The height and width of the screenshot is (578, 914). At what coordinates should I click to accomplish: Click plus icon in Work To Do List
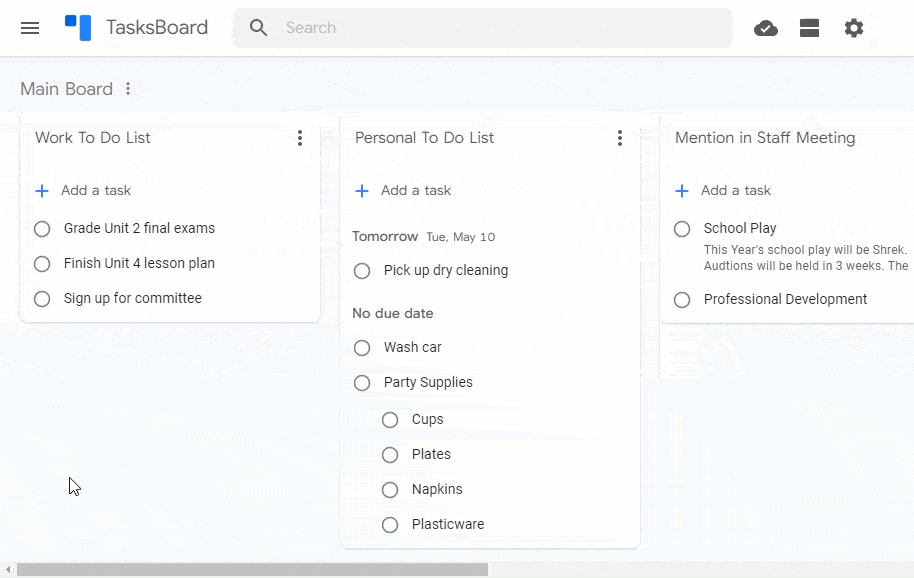(x=42, y=191)
